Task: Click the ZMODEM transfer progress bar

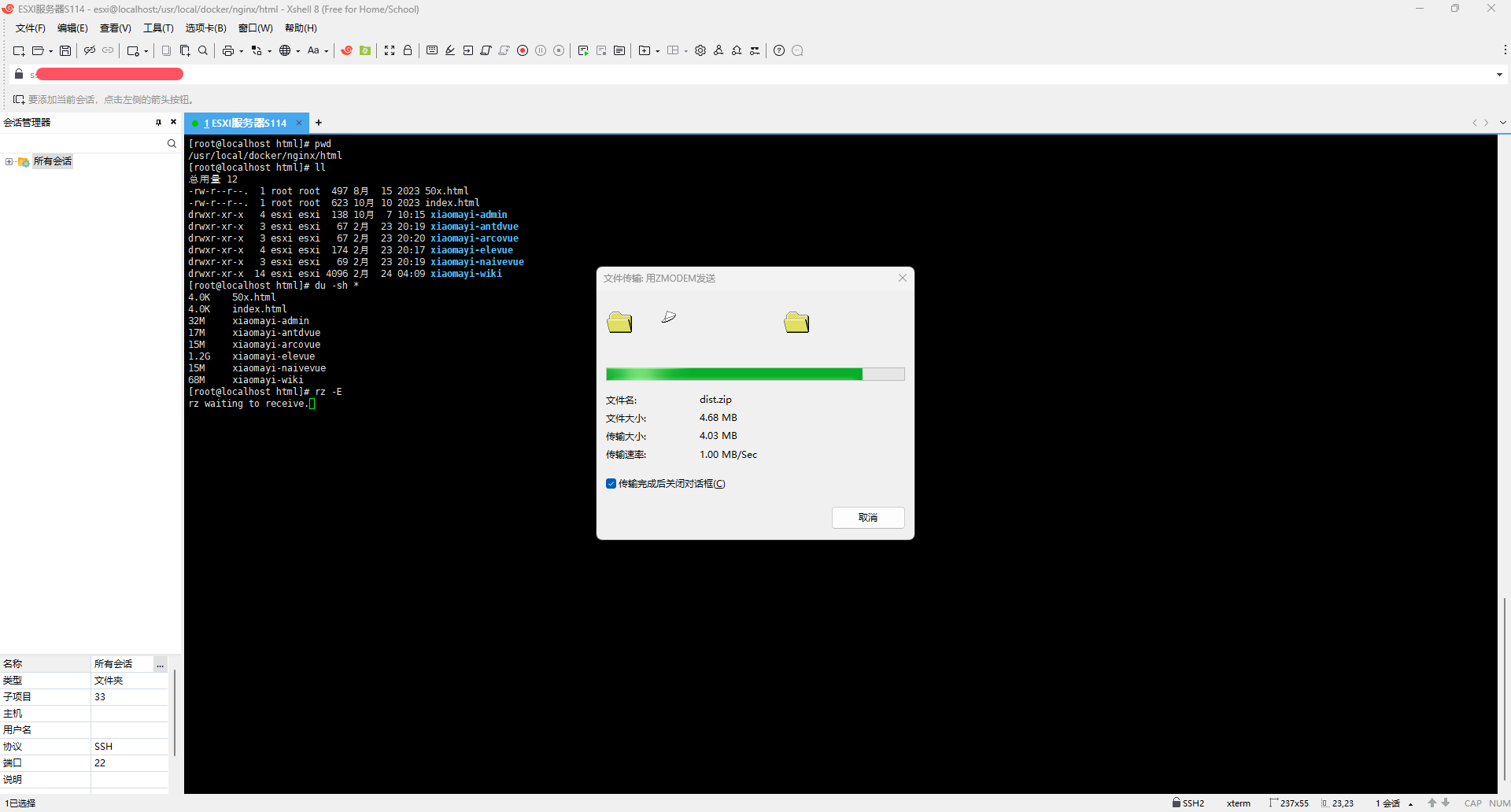Action: [755, 374]
